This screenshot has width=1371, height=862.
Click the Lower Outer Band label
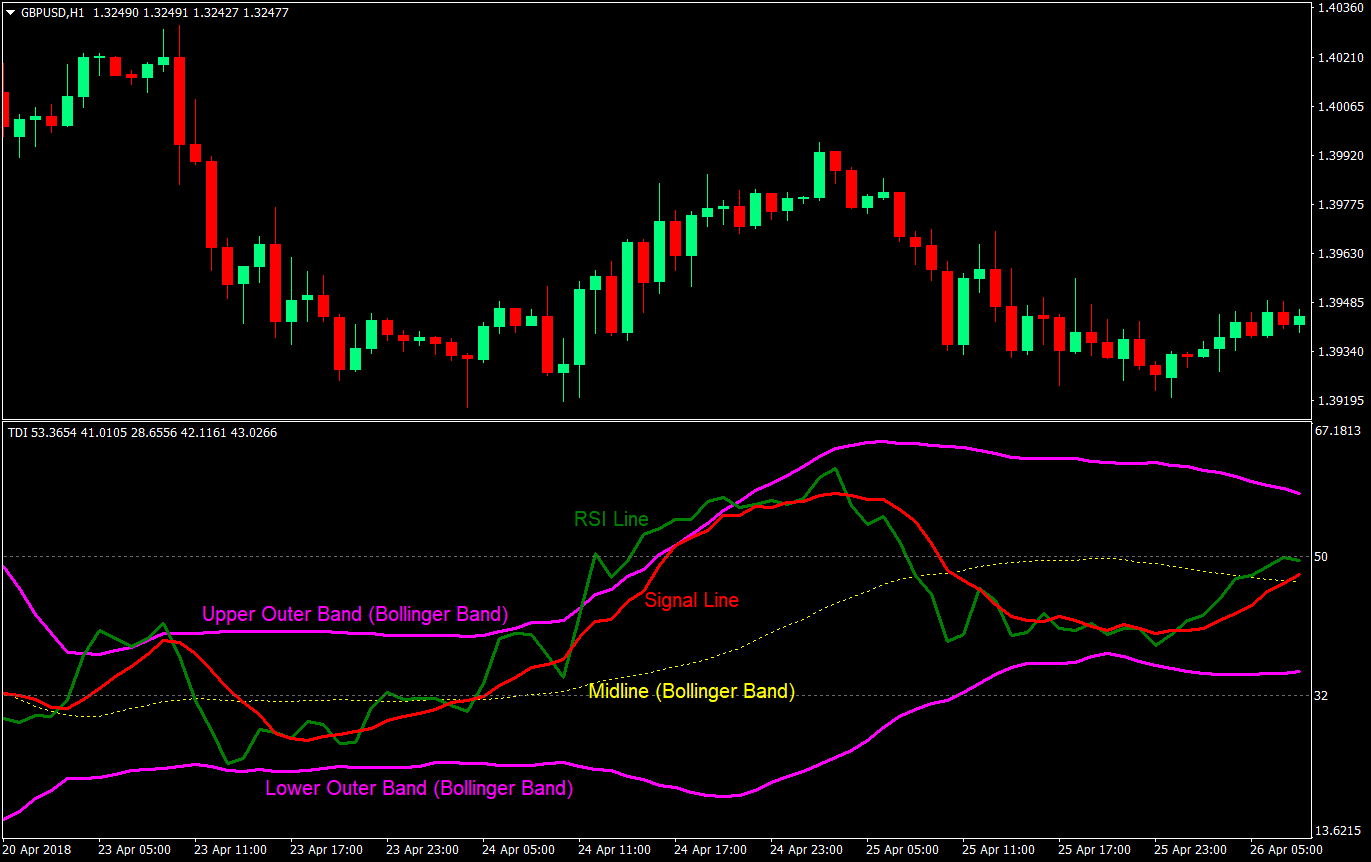click(417, 788)
